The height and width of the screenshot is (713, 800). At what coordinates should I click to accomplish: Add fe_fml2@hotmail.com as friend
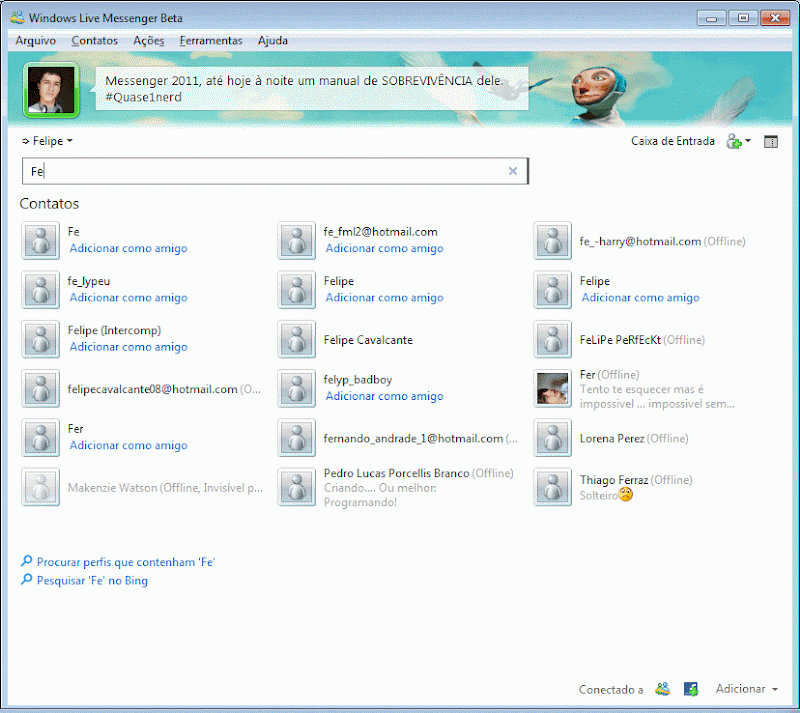[385, 249]
